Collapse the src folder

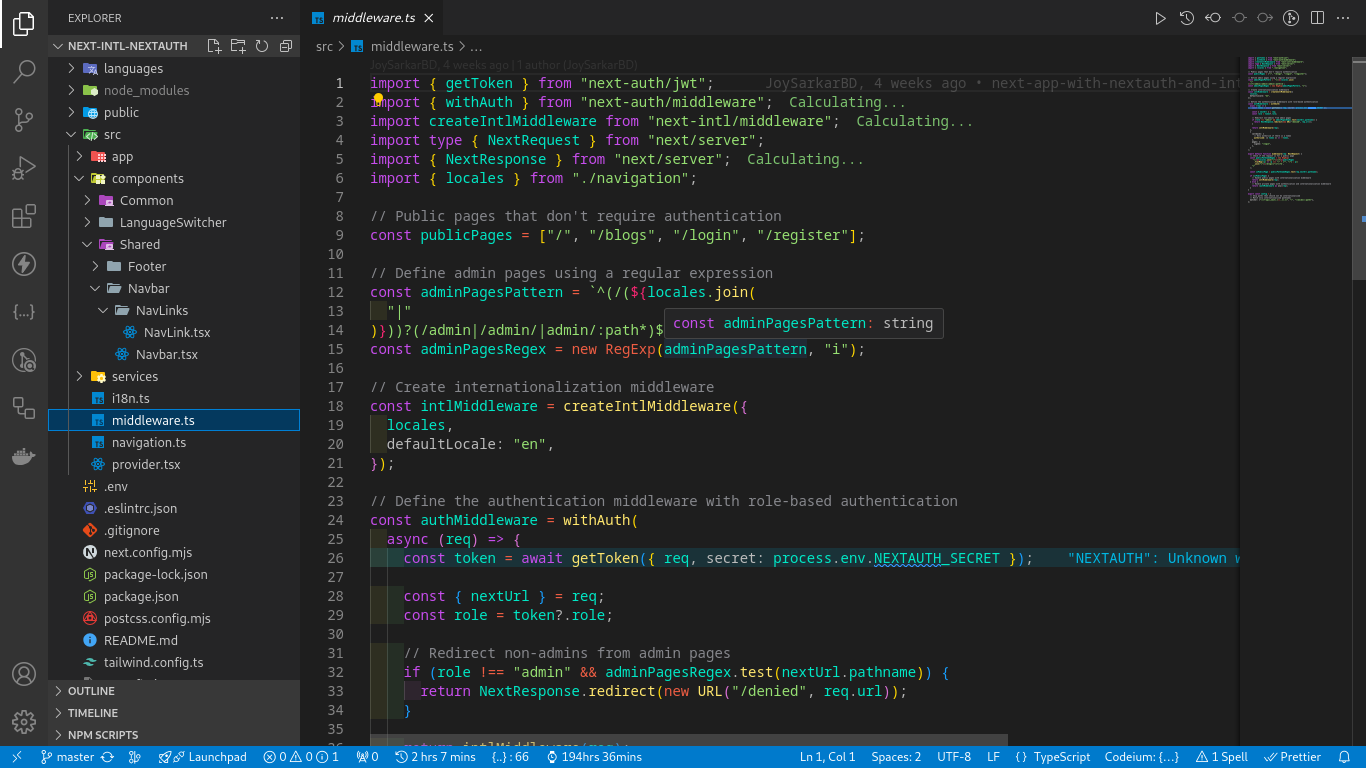(x=174, y=134)
